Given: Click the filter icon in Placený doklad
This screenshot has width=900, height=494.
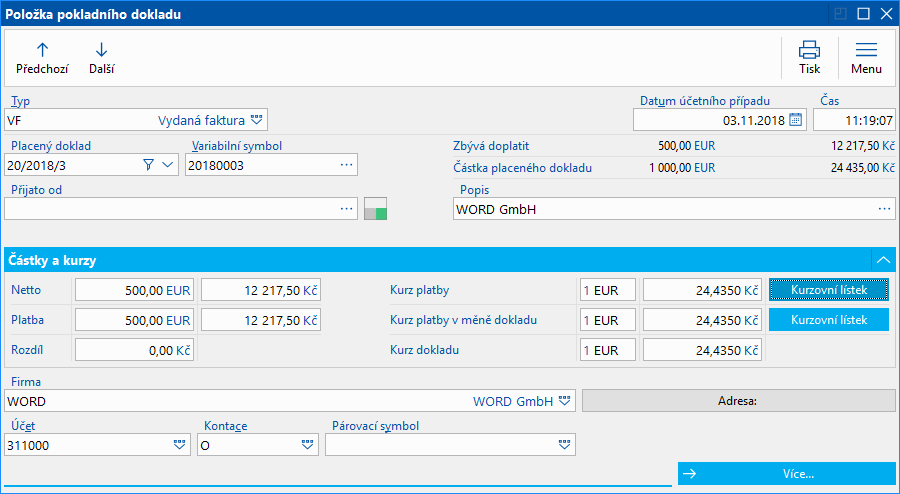Looking at the screenshot, I should tap(149, 165).
